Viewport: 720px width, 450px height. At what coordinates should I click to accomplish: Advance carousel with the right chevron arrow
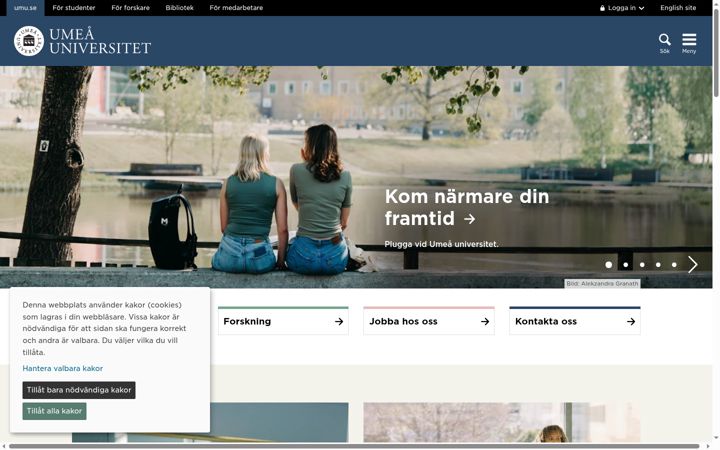pyautogui.click(x=692, y=264)
